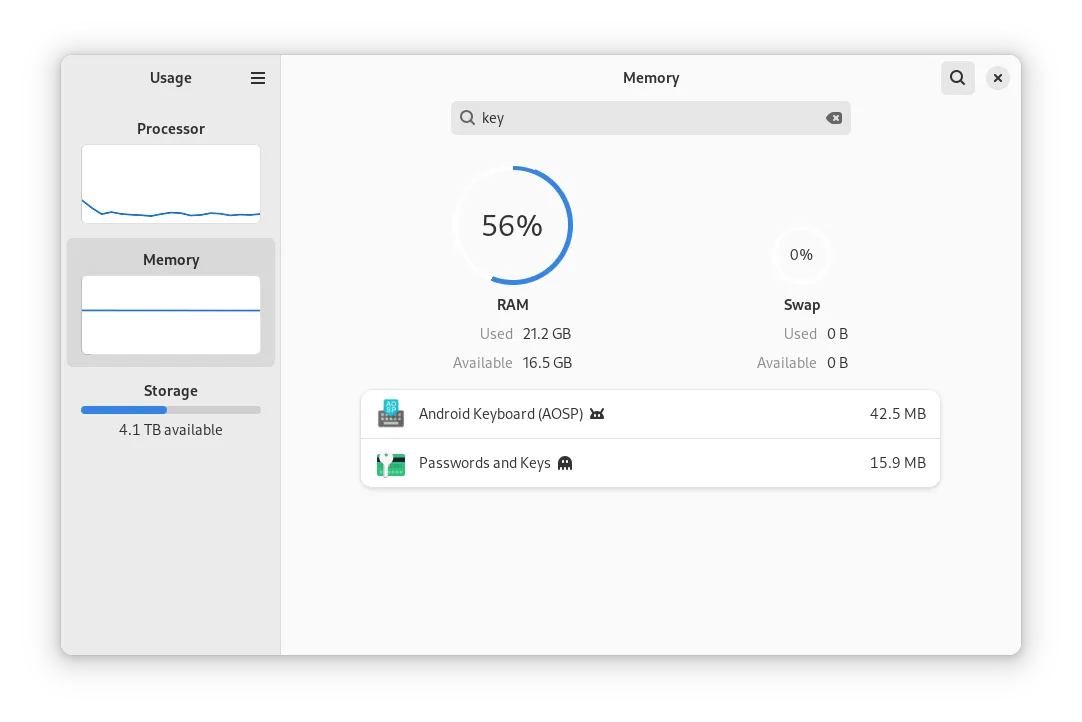Click the Memory usage graph thumbnail

coord(171,315)
